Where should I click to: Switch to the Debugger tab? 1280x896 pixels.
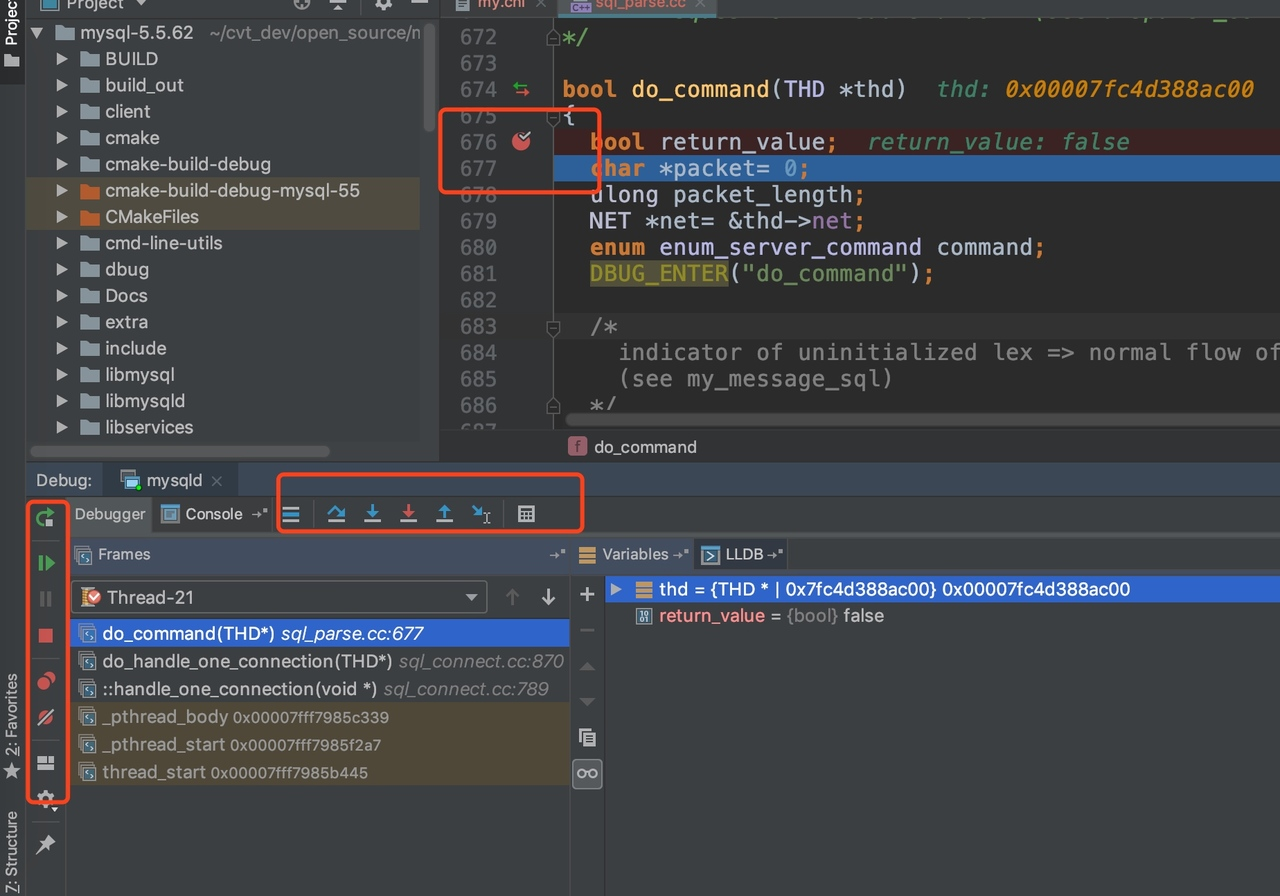pyautogui.click(x=110, y=514)
